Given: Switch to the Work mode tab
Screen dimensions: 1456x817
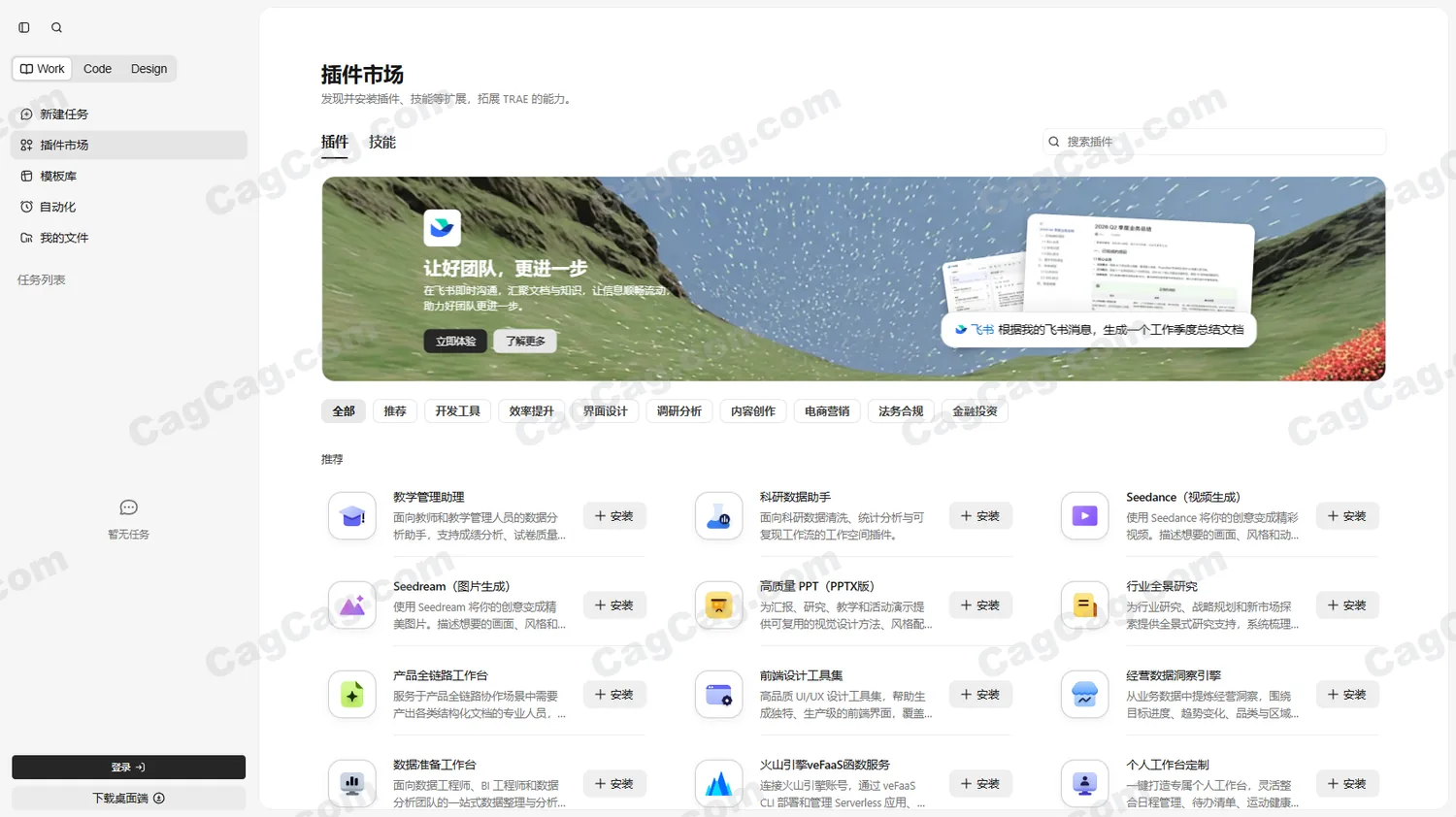Looking at the screenshot, I should pos(43,69).
